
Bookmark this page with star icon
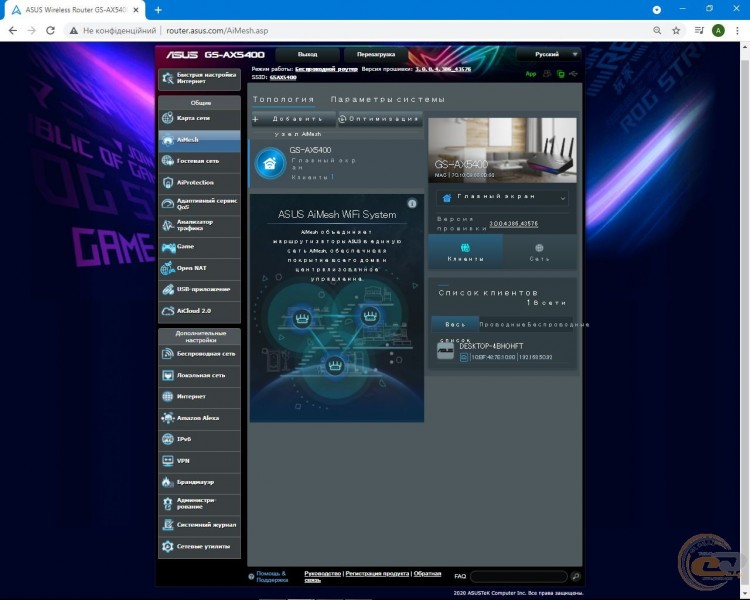[676, 31]
